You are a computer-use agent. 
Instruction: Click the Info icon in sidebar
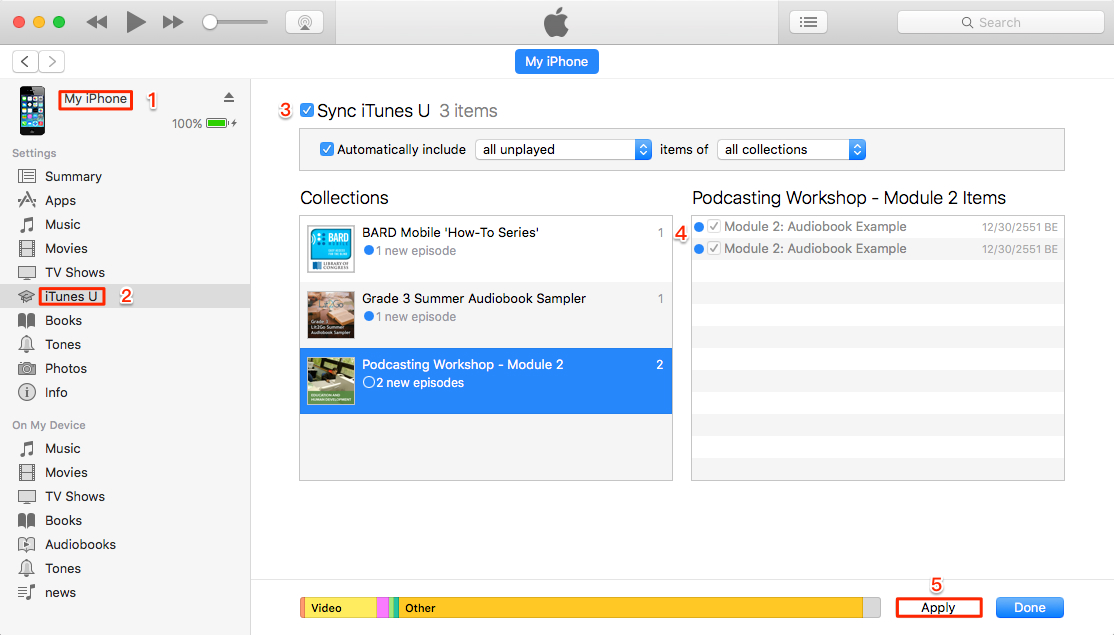pos(26,392)
